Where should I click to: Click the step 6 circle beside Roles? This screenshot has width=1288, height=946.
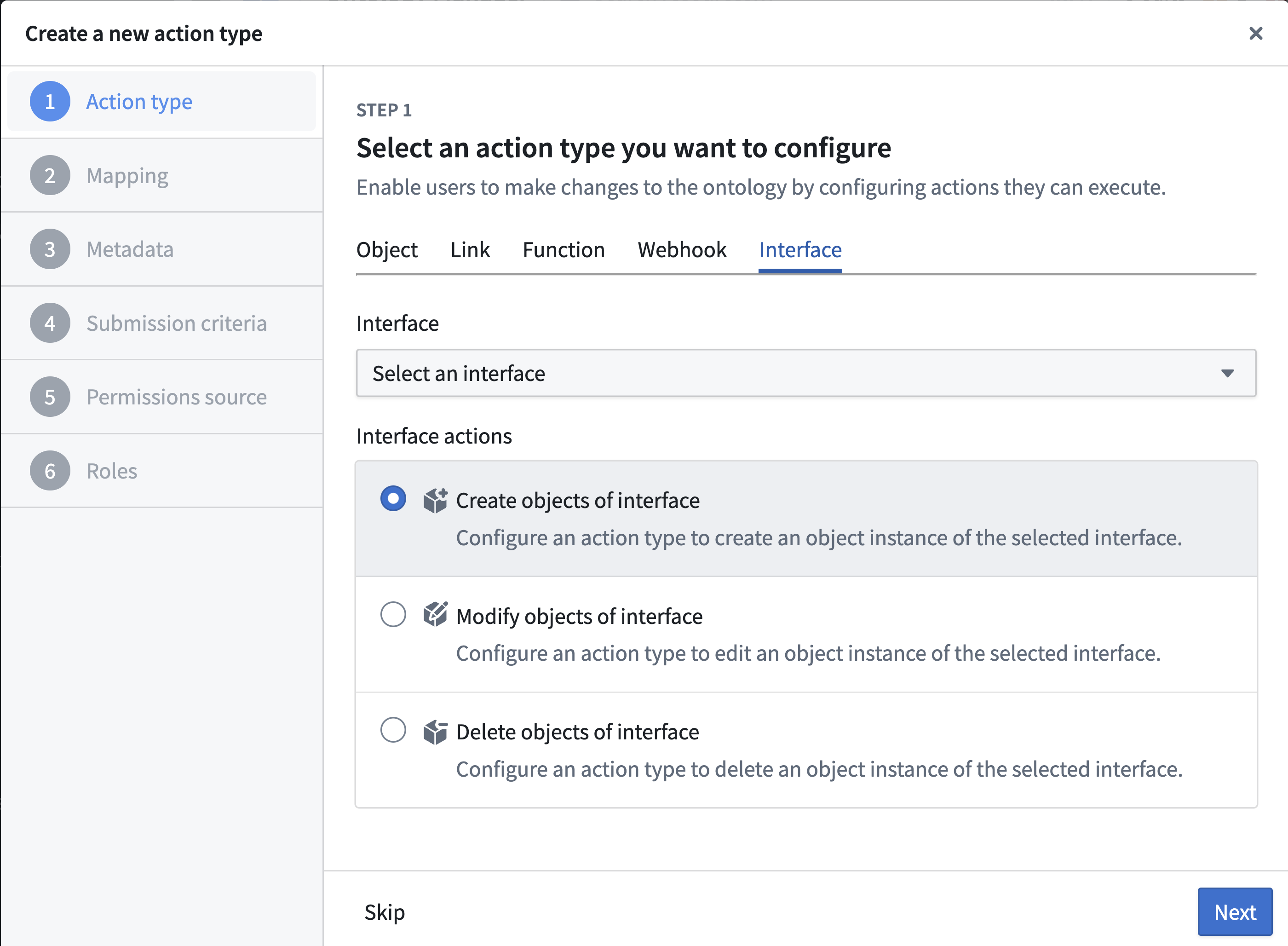click(50, 471)
